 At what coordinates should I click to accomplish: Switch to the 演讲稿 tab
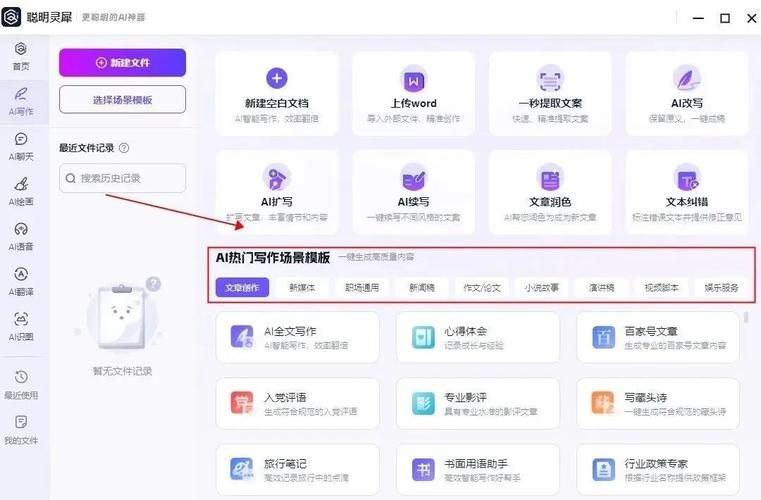[602, 287]
